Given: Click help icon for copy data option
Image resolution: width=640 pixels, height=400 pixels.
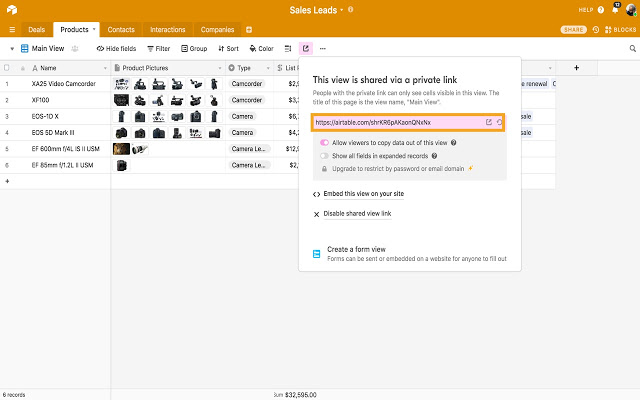Looking at the screenshot, I should tap(455, 143).
